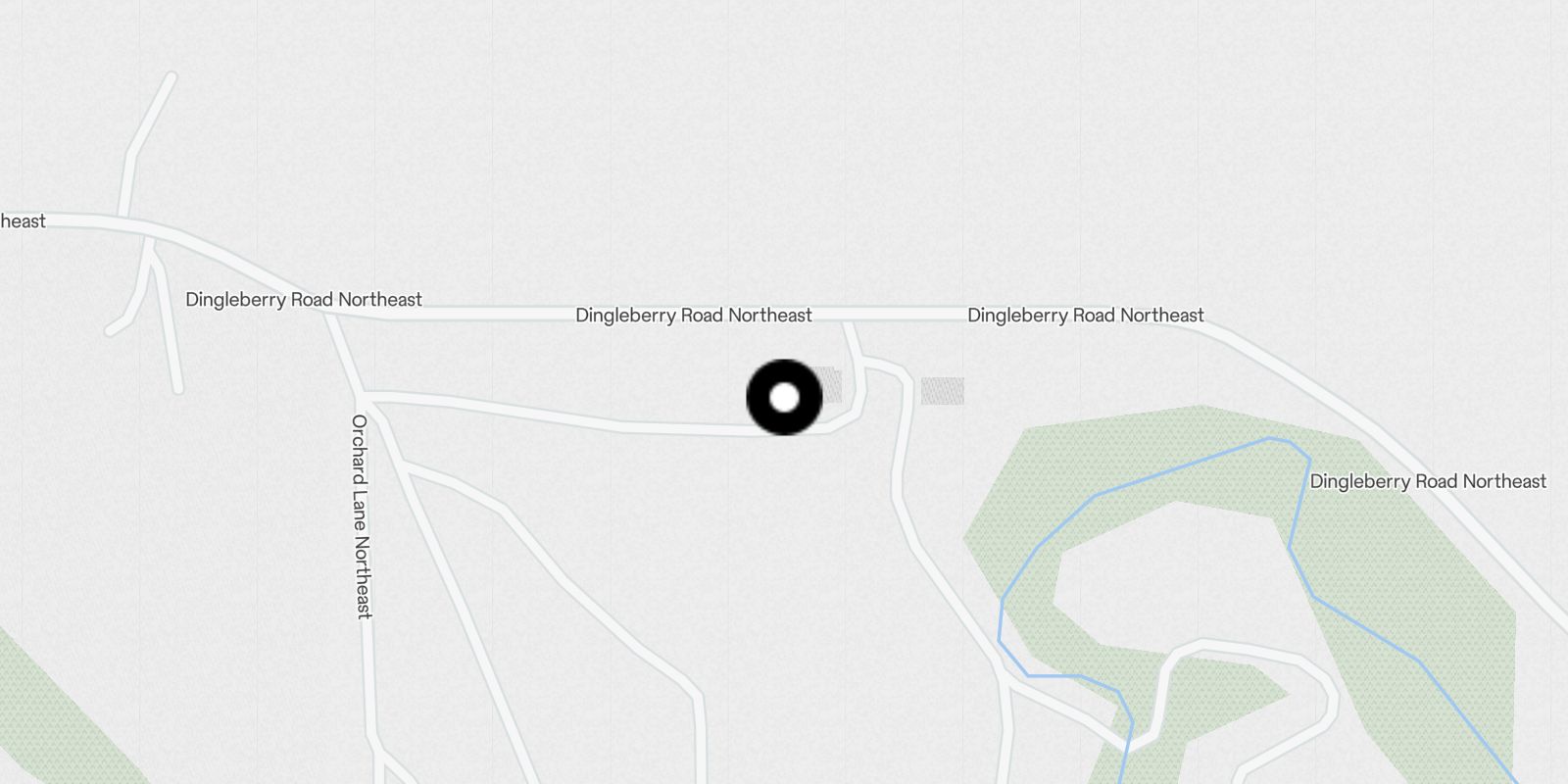
Task: Click the Orchard Lane and Dingleberry Road junction
Action: 330,311
